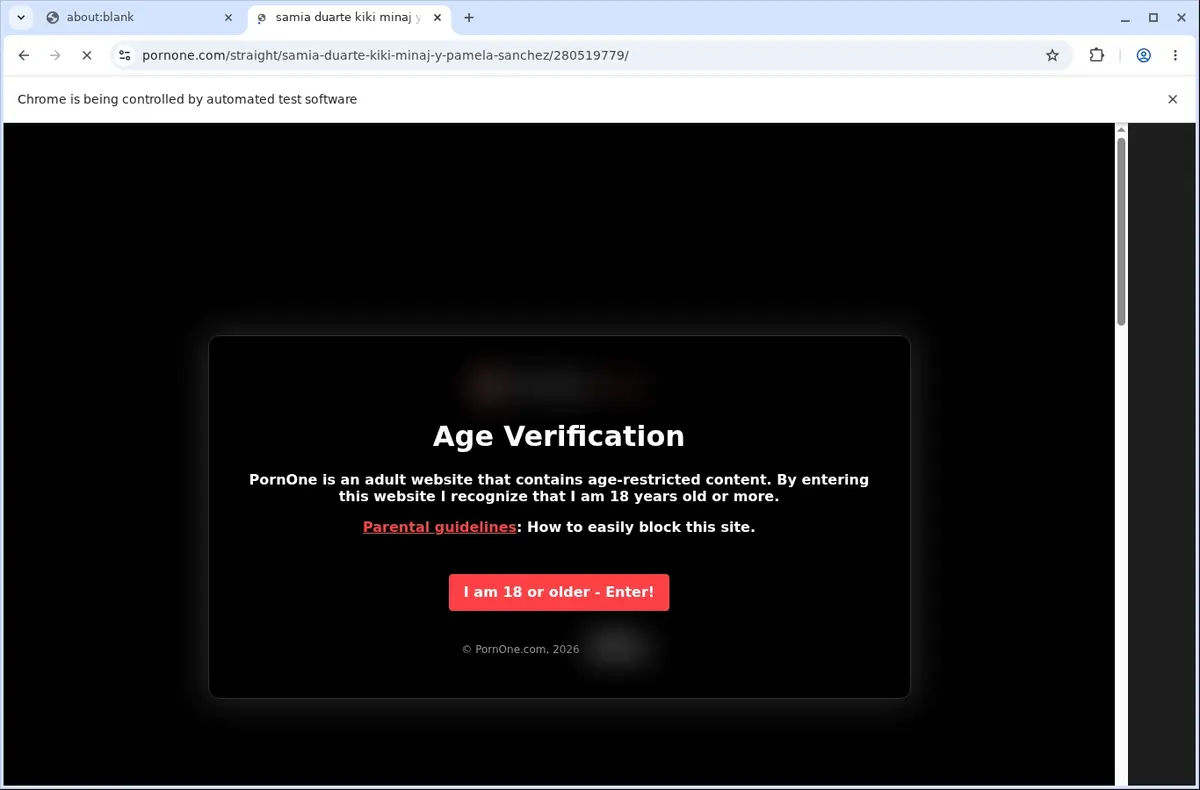Click the browser Forward arrow
Image resolution: width=1200 pixels, height=790 pixels.
(55, 56)
